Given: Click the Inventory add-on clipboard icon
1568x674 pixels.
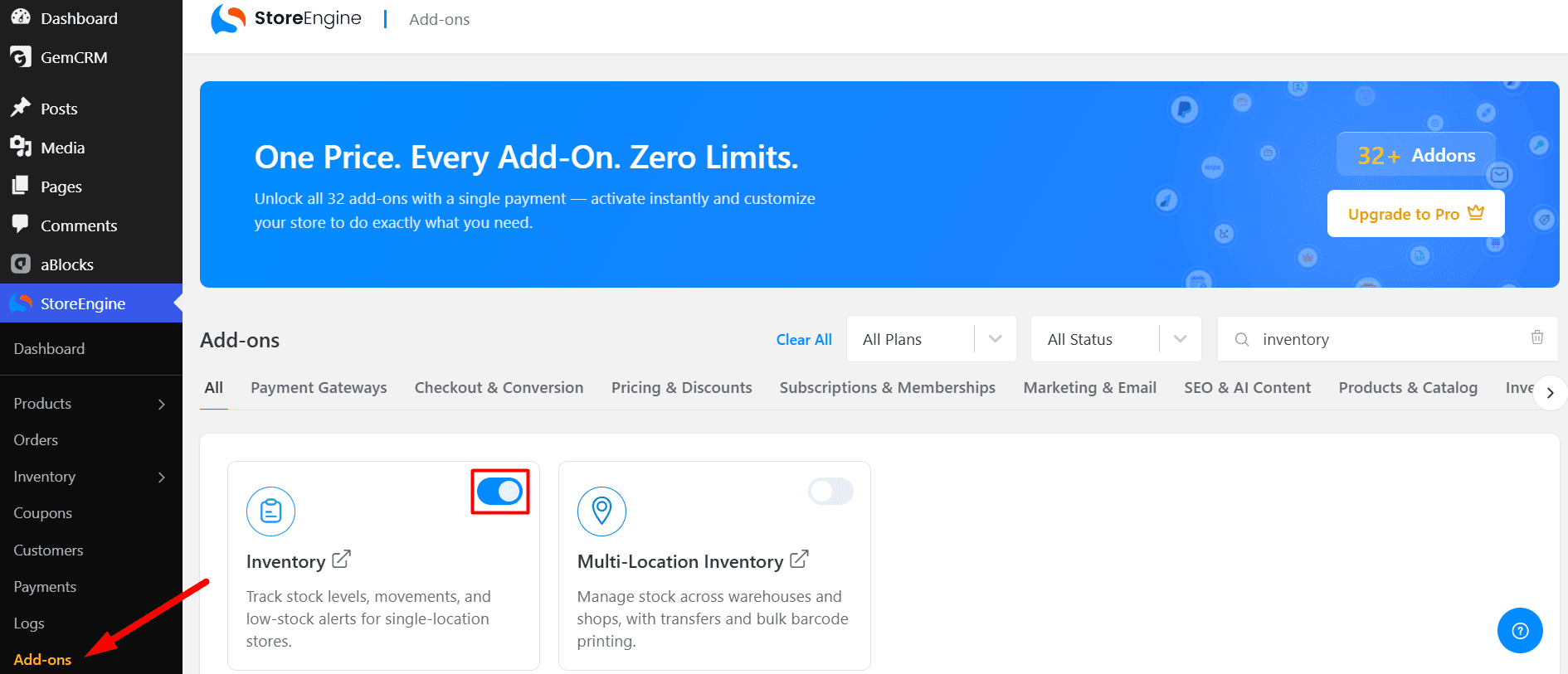Looking at the screenshot, I should (x=270, y=511).
